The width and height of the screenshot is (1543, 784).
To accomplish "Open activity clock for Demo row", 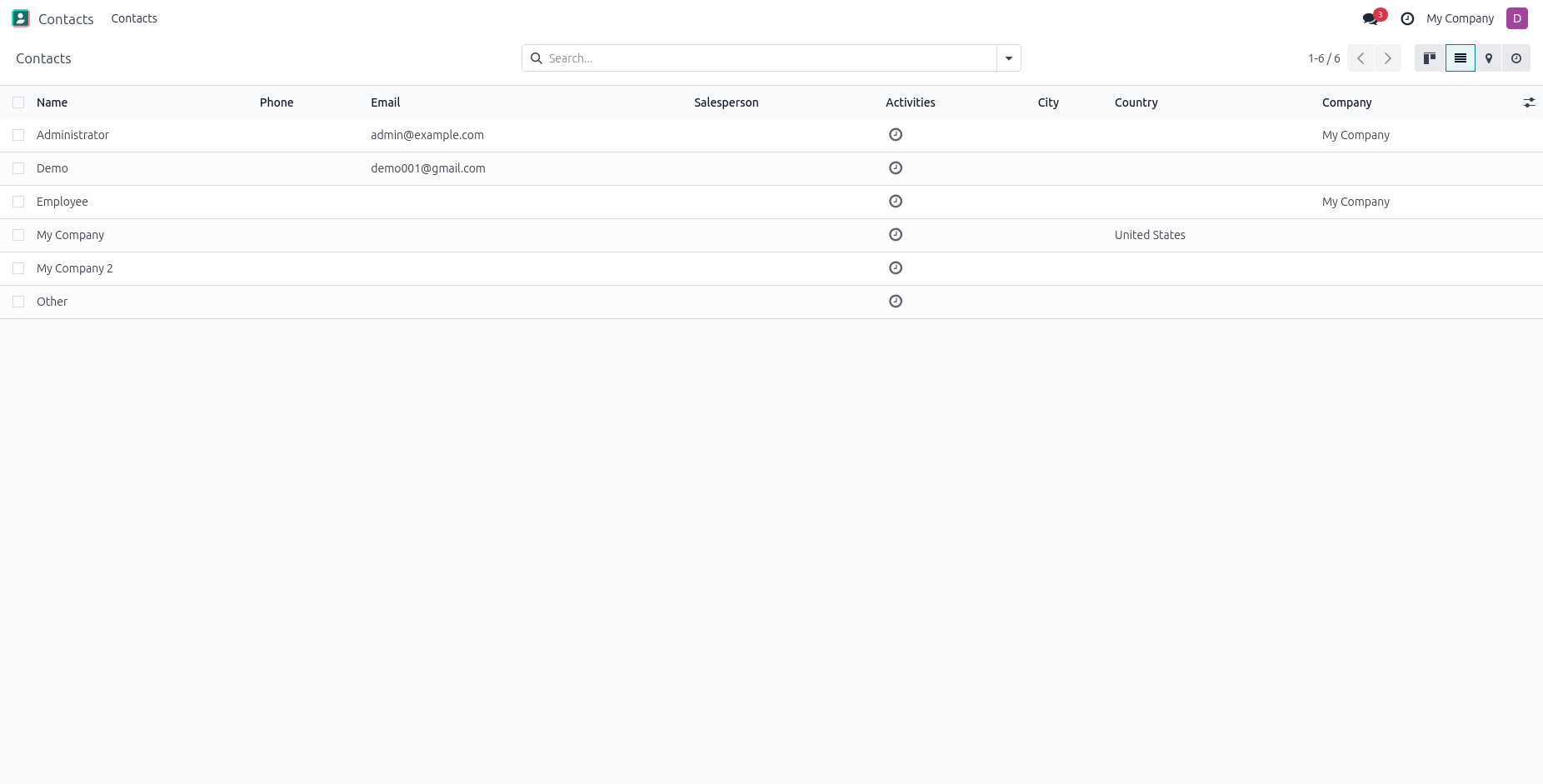I will point(896,167).
